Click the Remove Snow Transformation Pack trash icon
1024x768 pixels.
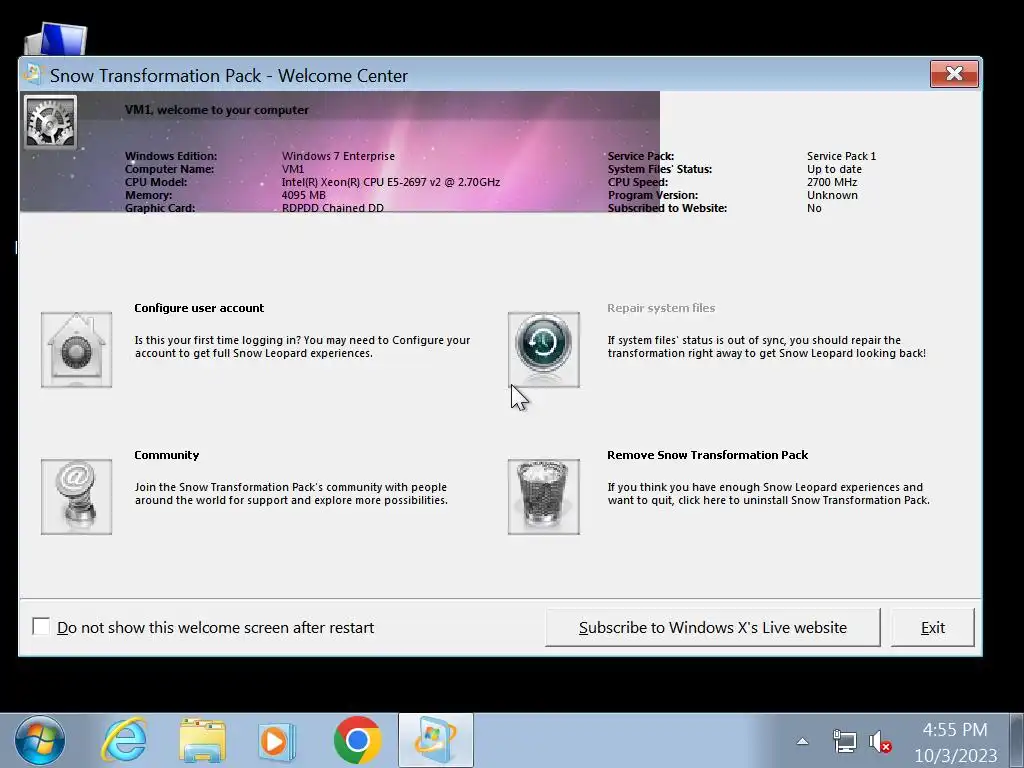tap(543, 497)
